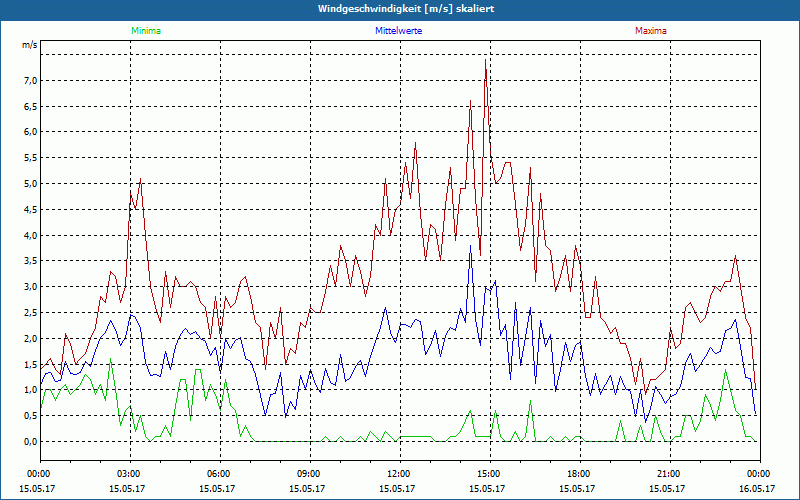The image size is (800, 500).
Task: Select the 7,0 y-axis value
Action: [x=31, y=81]
